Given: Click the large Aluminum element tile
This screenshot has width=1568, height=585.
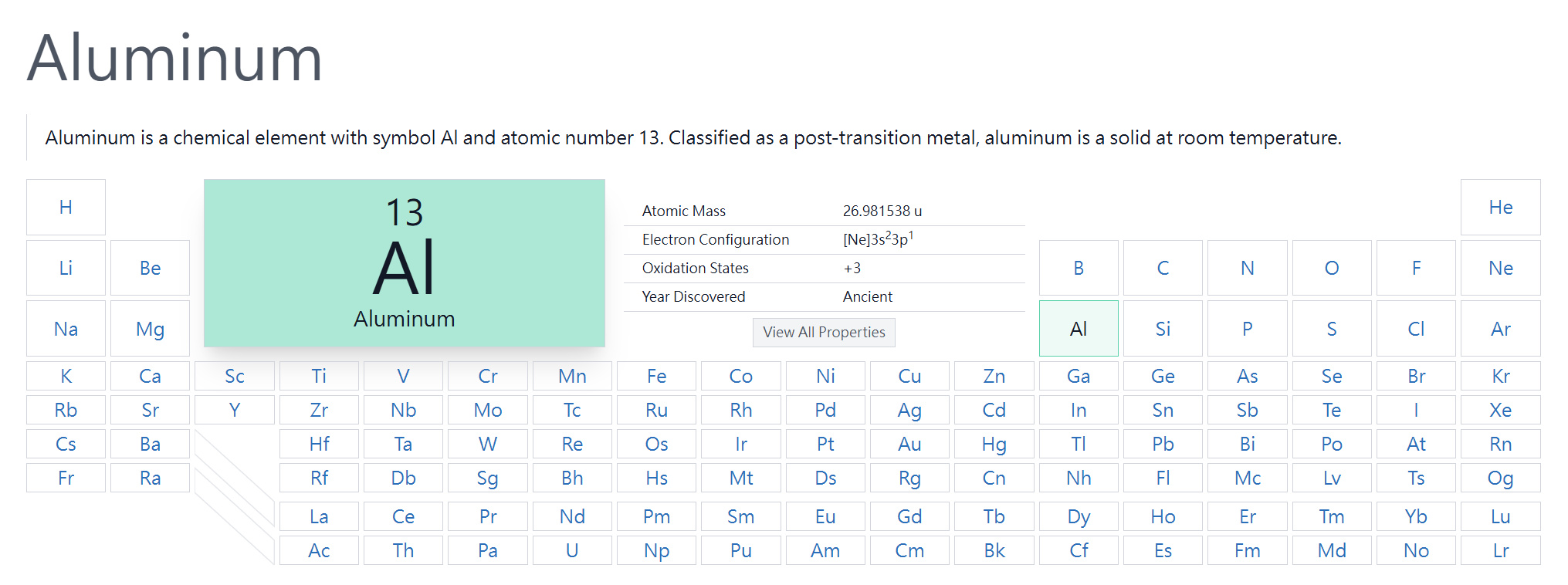Looking at the screenshot, I should (404, 263).
